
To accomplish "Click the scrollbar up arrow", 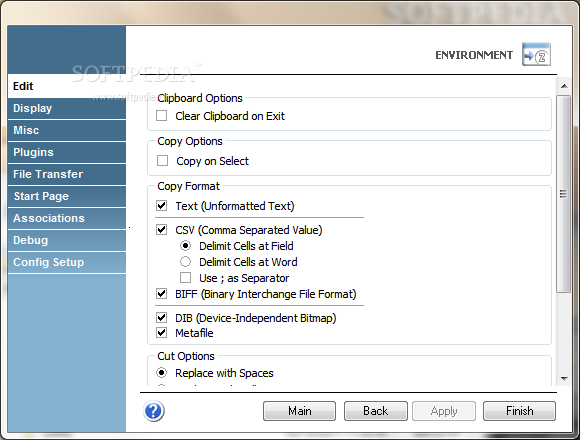I will click(x=564, y=86).
